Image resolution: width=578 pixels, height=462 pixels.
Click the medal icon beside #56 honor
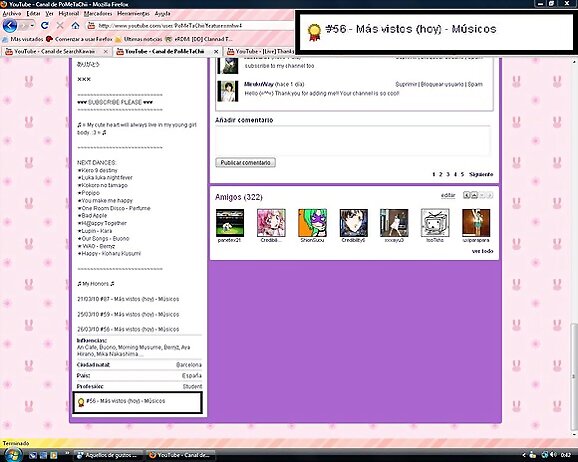click(x=81, y=402)
